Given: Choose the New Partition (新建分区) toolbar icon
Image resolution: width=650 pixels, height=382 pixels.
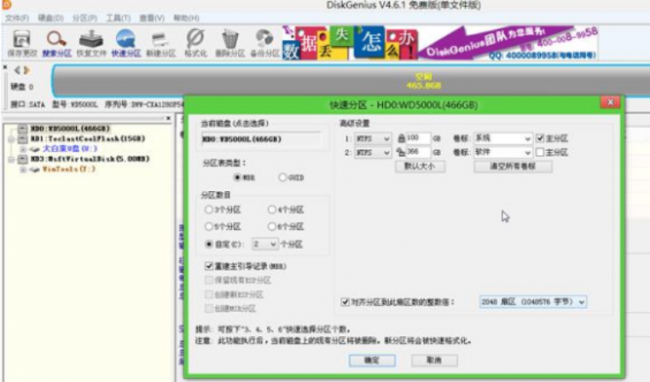Looking at the screenshot, I should (161, 43).
